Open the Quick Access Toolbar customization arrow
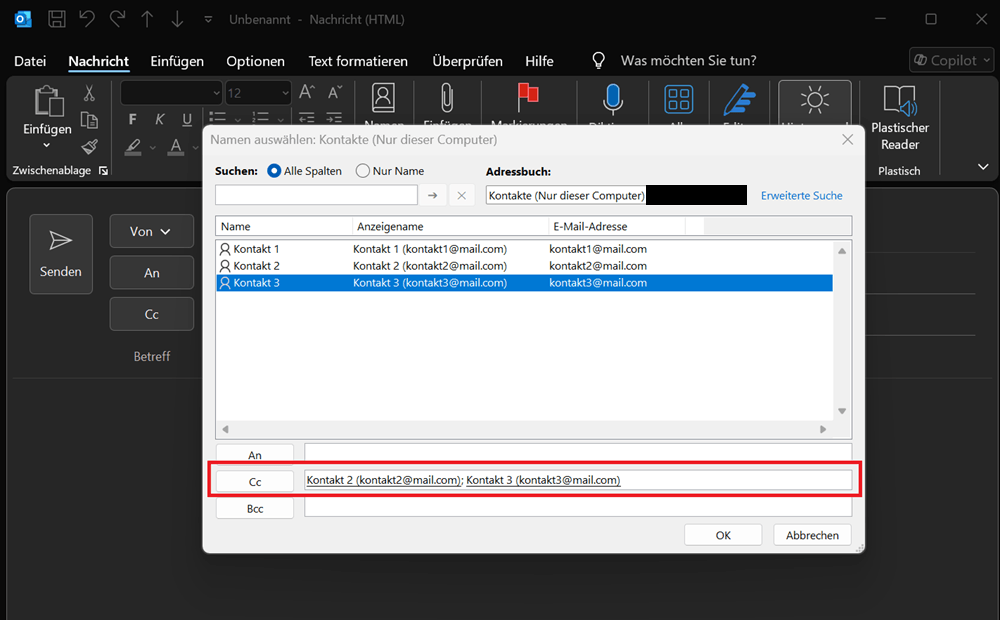This screenshot has width=1000, height=620. click(x=208, y=20)
